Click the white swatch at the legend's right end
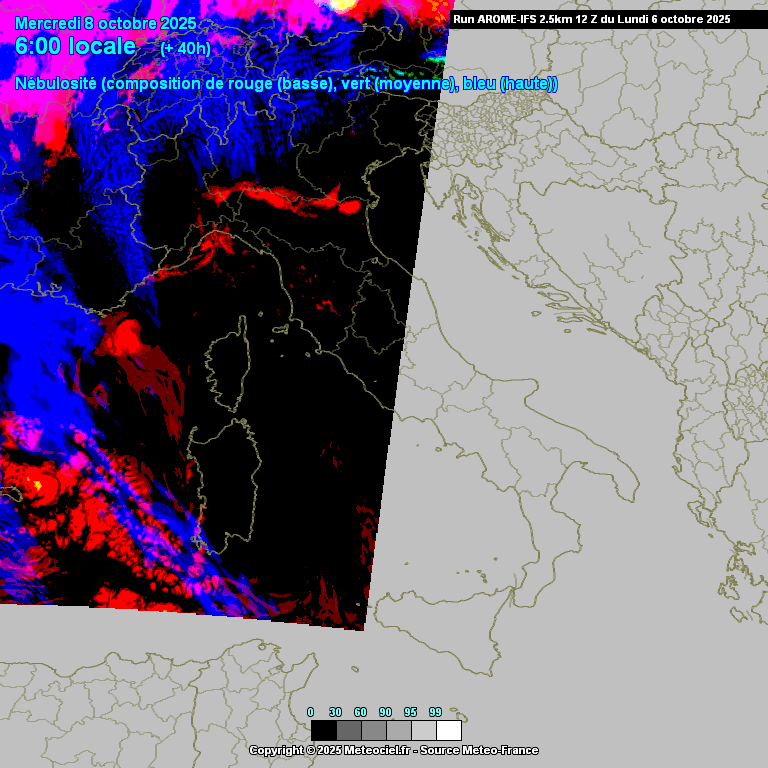 click(449, 730)
